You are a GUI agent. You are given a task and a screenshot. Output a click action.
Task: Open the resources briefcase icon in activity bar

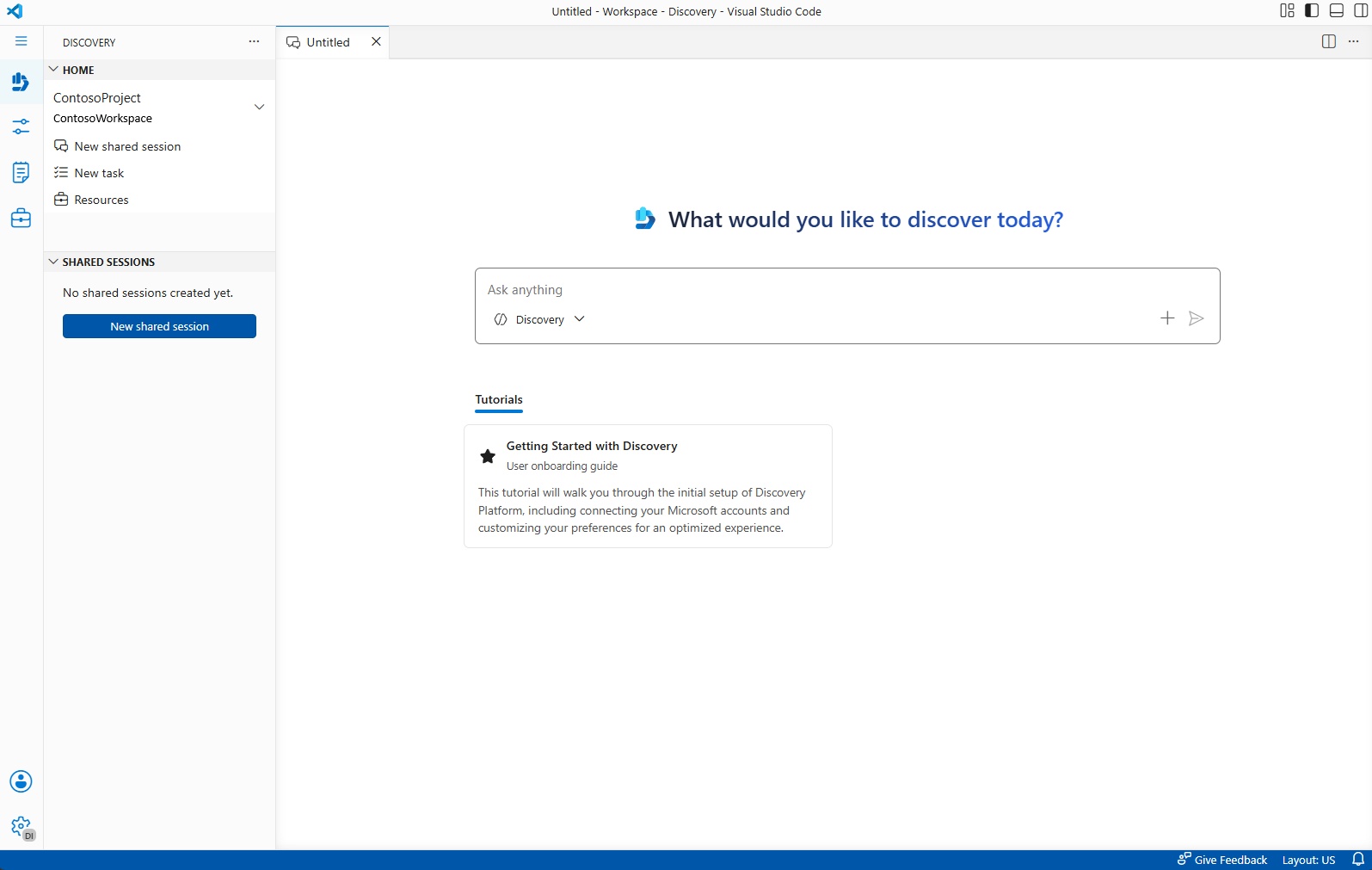tap(22, 218)
